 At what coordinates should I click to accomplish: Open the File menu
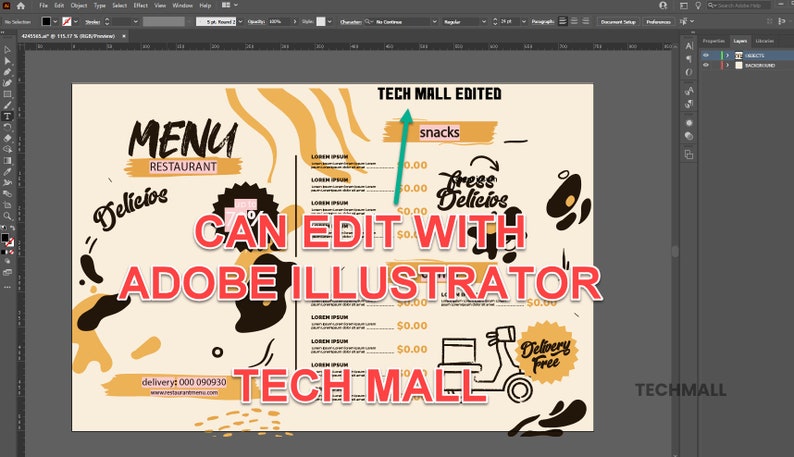[44, 6]
